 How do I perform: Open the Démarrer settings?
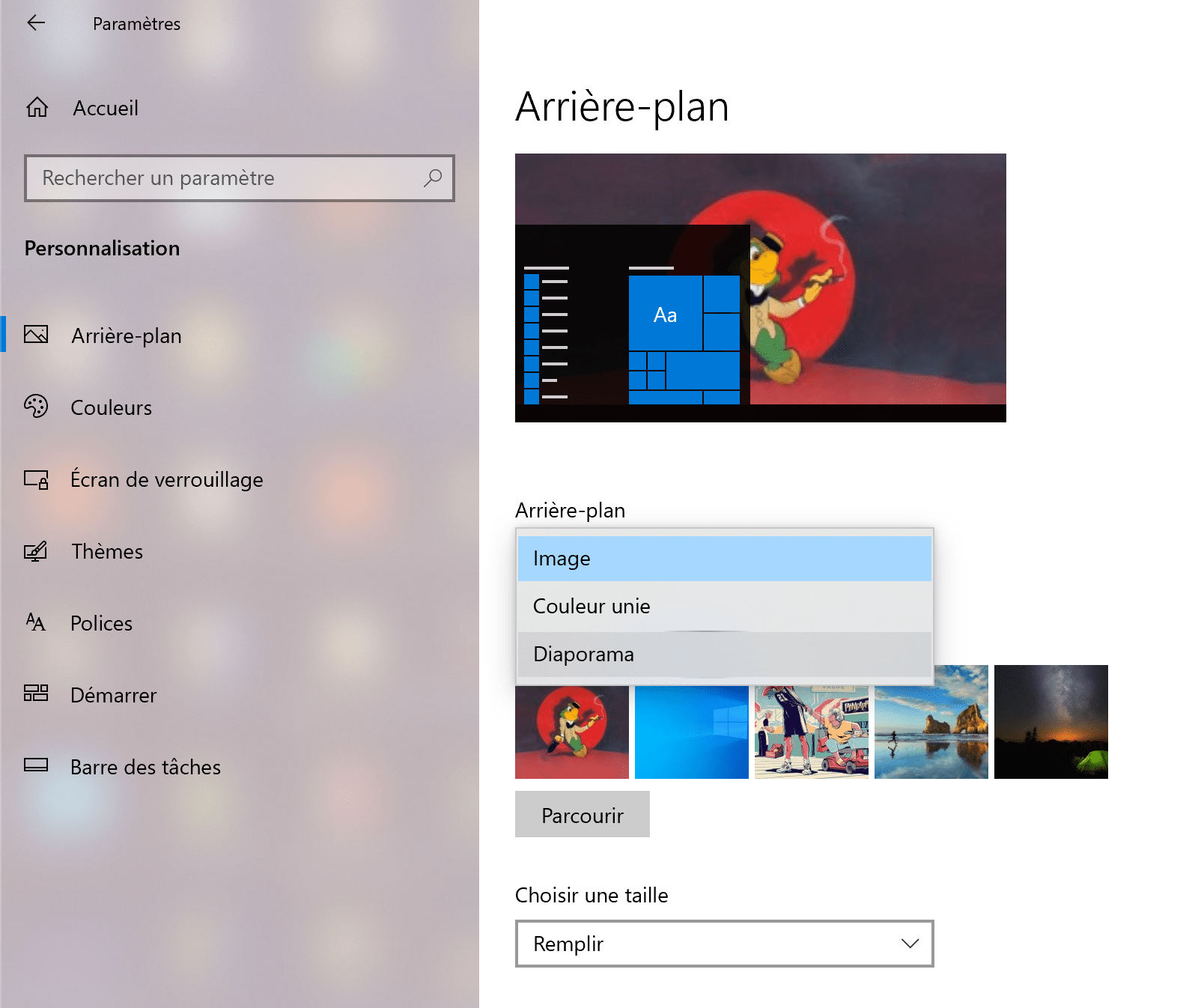(x=240, y=695)
